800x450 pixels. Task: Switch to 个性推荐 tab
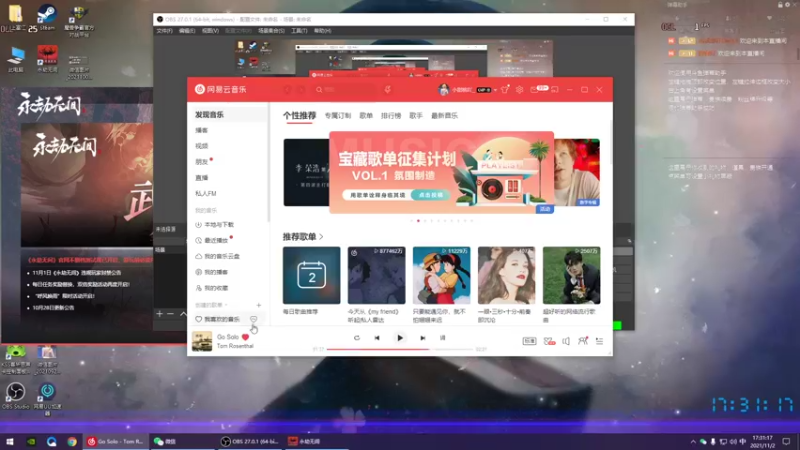coord(299,116)
